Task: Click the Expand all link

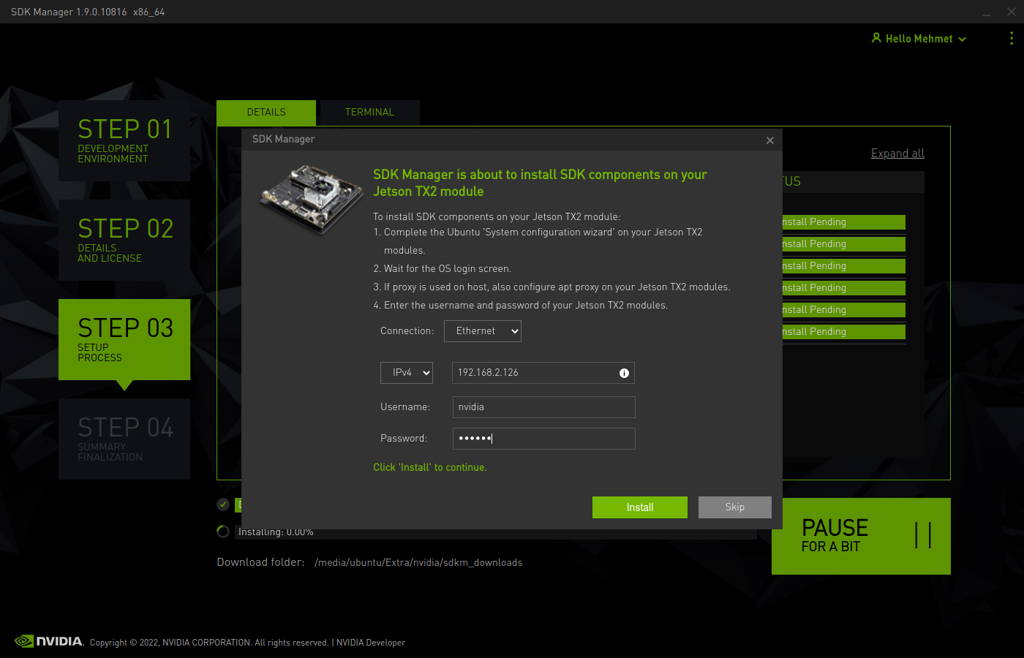Action: (x=897, y=153)
